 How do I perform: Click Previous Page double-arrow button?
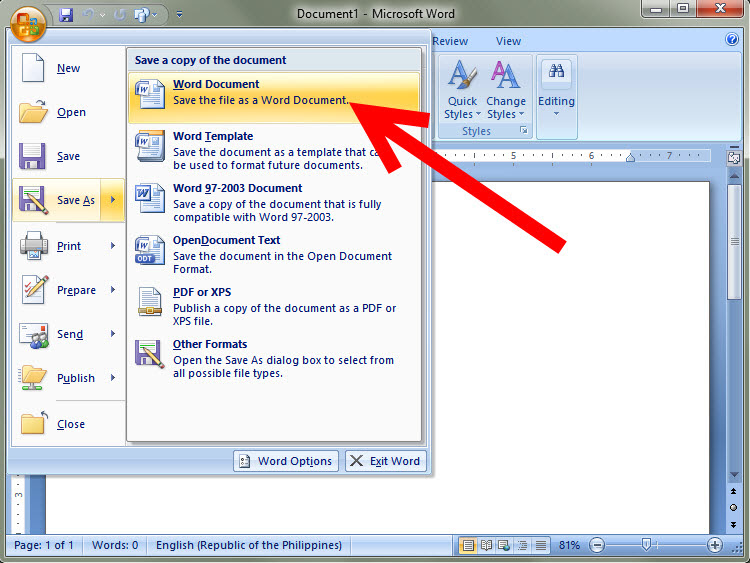click(734, 491)
